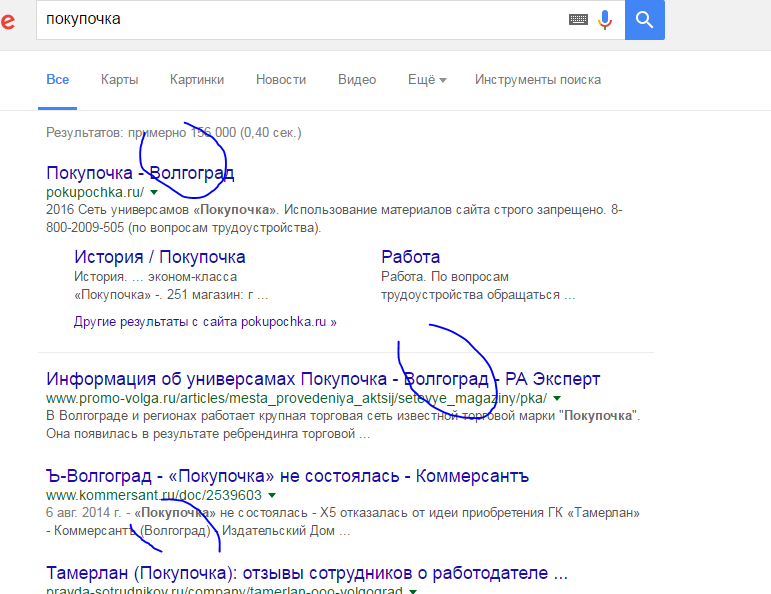This screenshot has height=594, width=771.
Task: Click the www.kommersant.ru/doc/2539603 URL text
Action: [x=154, y=495]
